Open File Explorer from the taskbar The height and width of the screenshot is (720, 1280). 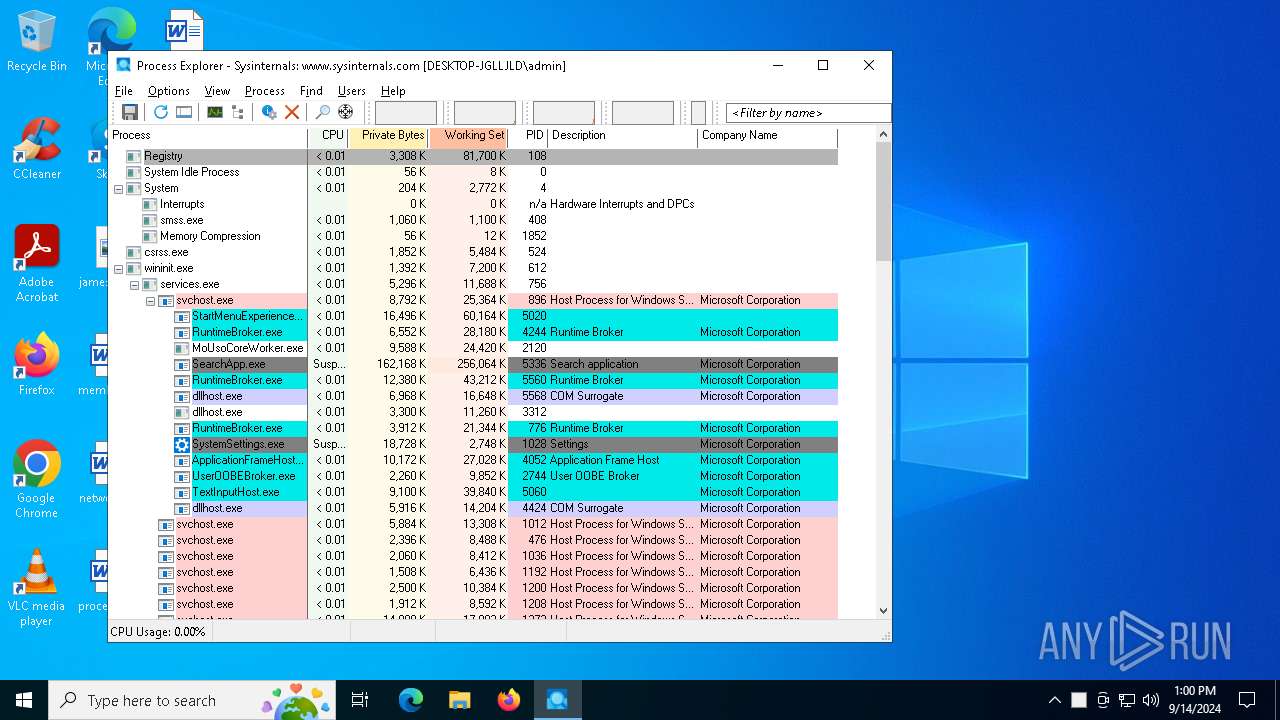tap(459, 700)
